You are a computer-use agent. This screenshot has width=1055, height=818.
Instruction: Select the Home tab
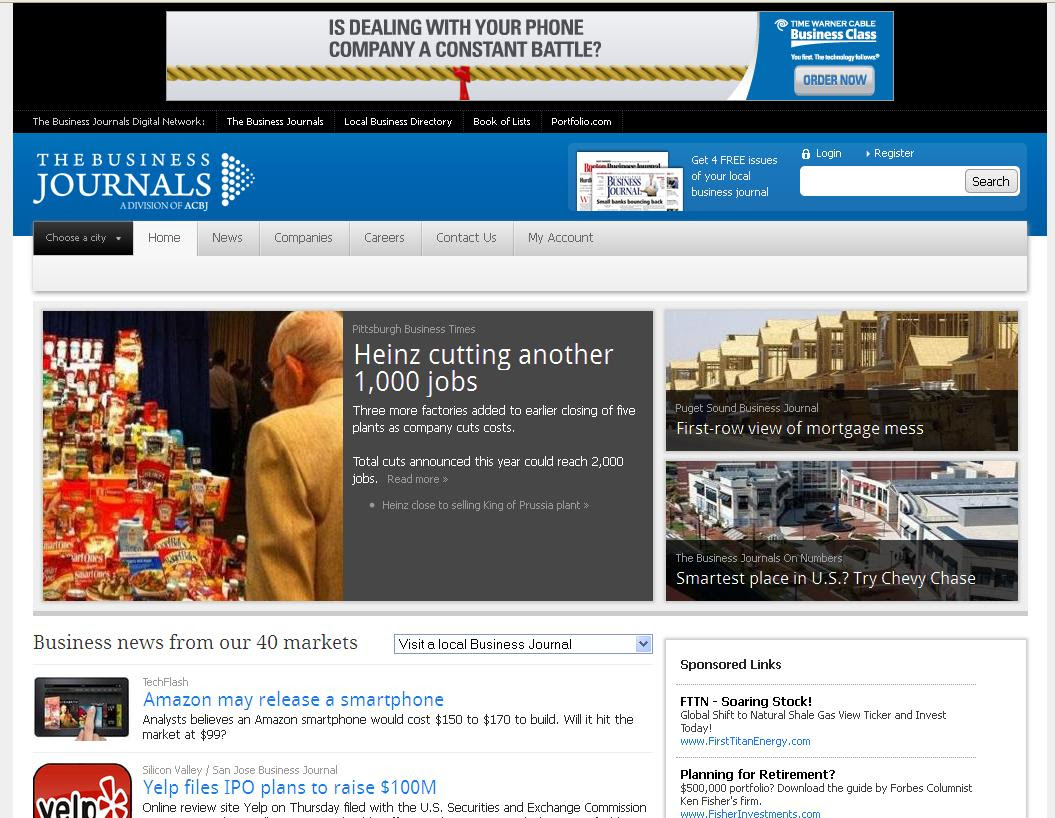point(164,238)
